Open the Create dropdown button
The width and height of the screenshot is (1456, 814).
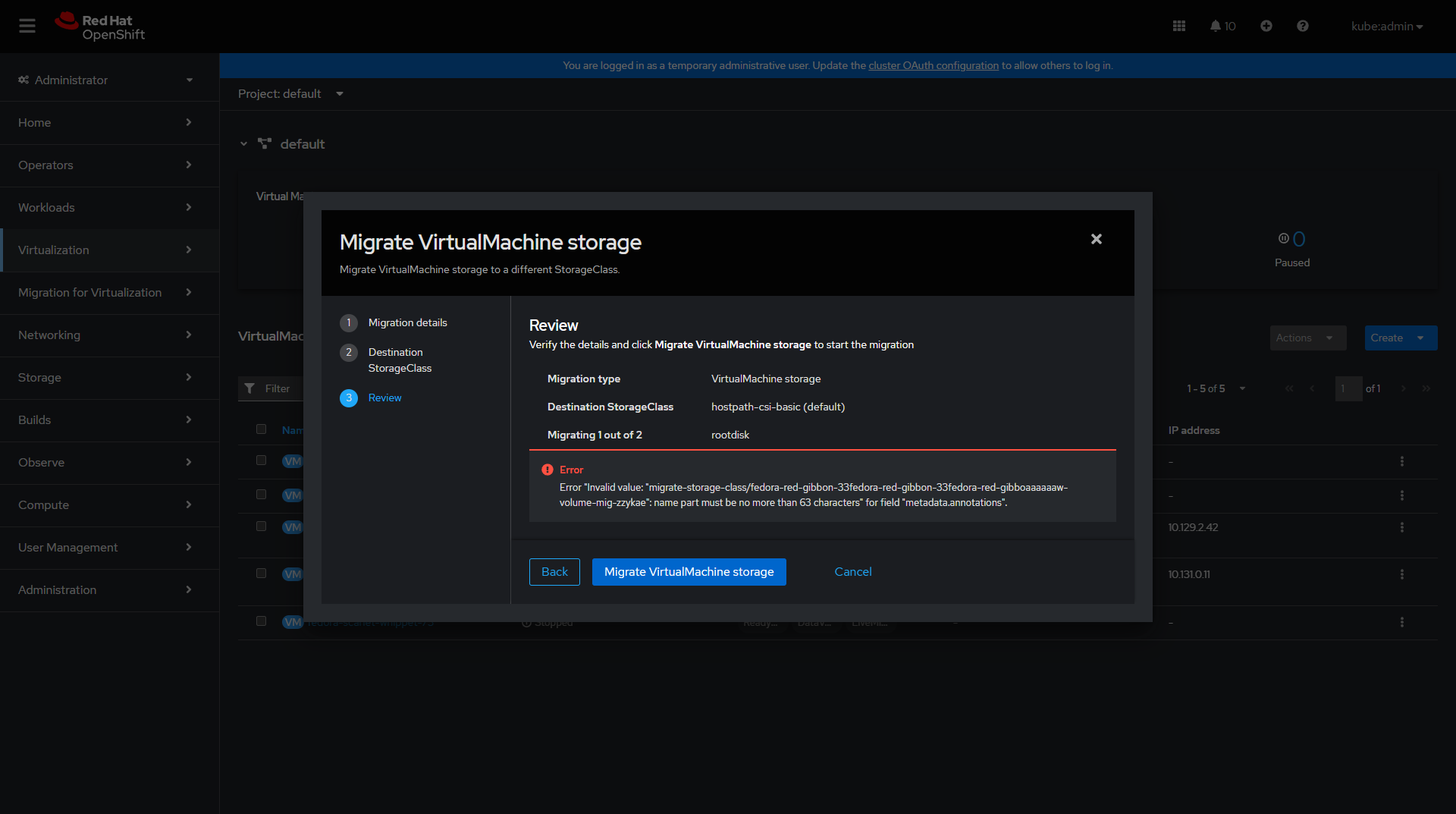pyautogui.click(x=1401, y=338)
